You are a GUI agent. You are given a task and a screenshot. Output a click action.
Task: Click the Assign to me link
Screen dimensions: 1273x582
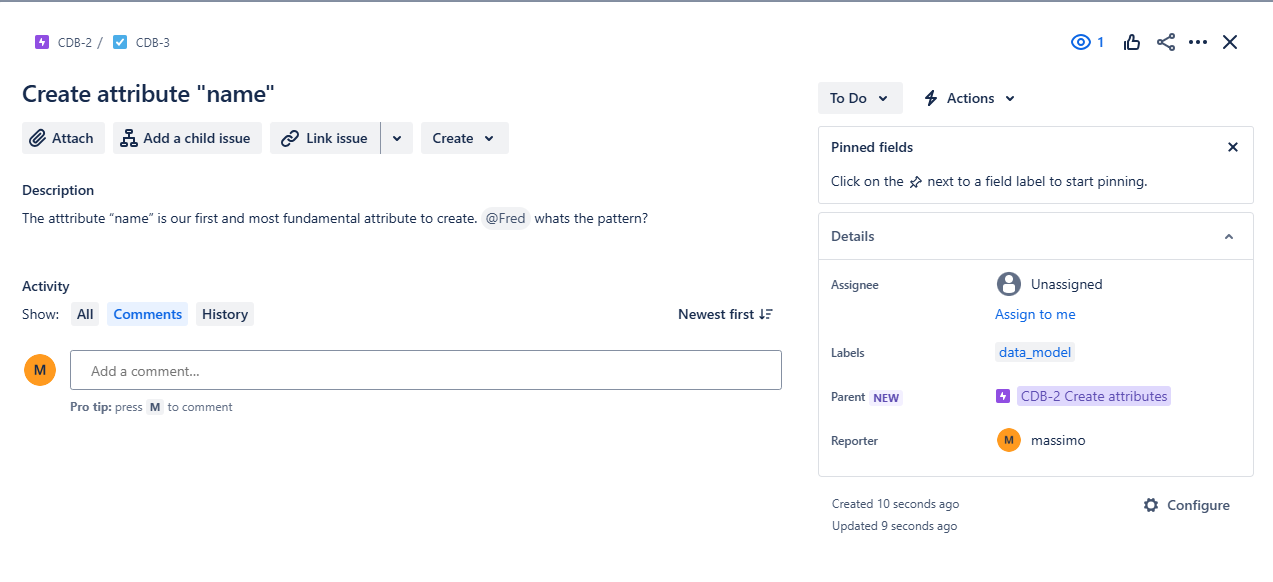[1035, 314]
